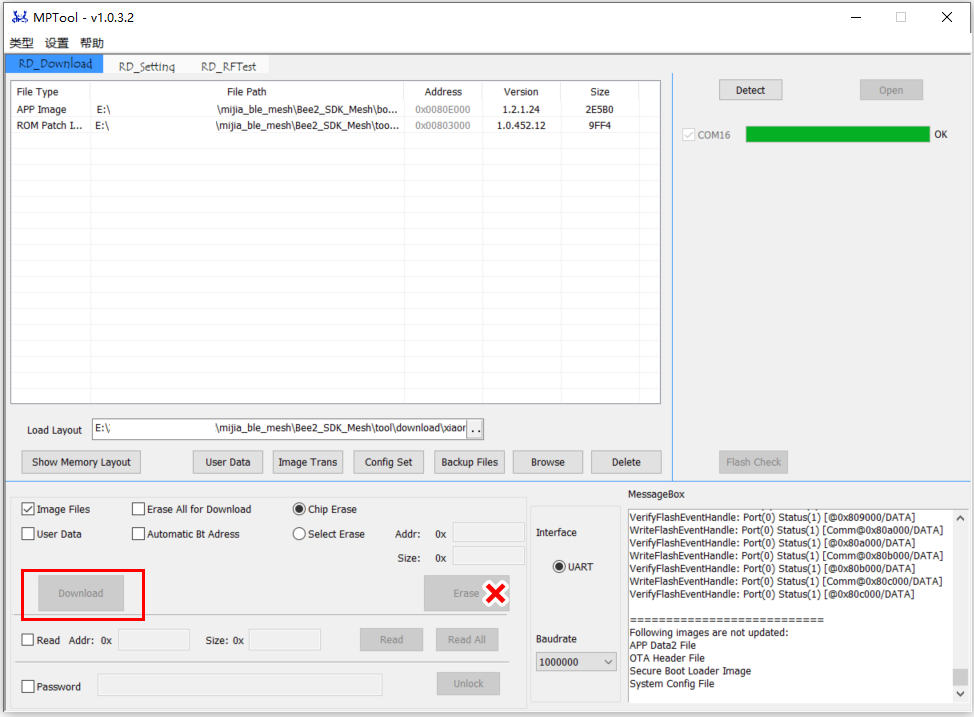This screenshot has height=717, width=974.
Task: Select the RD_Download tab
Action: coord(55,64)
